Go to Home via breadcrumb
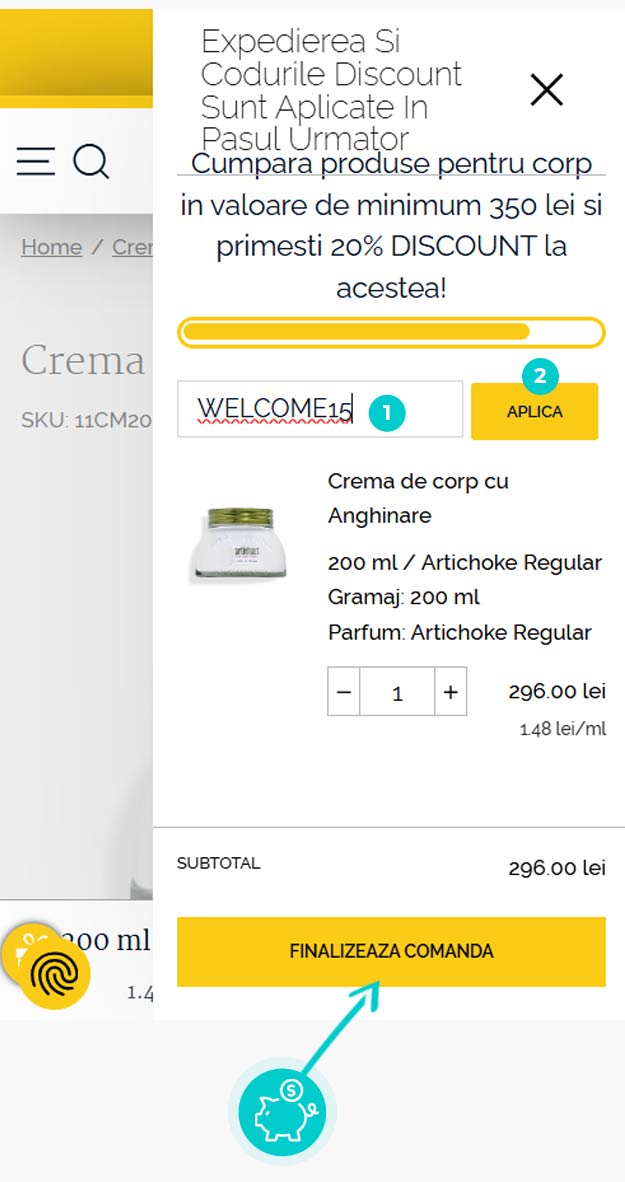The width and height of the screenshot is (625, 1182). pos(51,247)
